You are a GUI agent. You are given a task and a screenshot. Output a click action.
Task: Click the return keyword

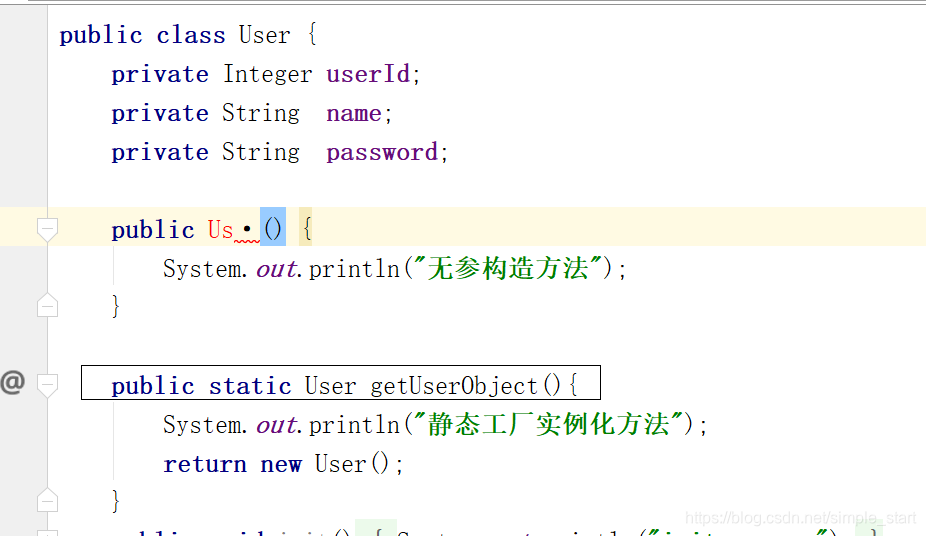pyautogui.click(x=205, y=464)
